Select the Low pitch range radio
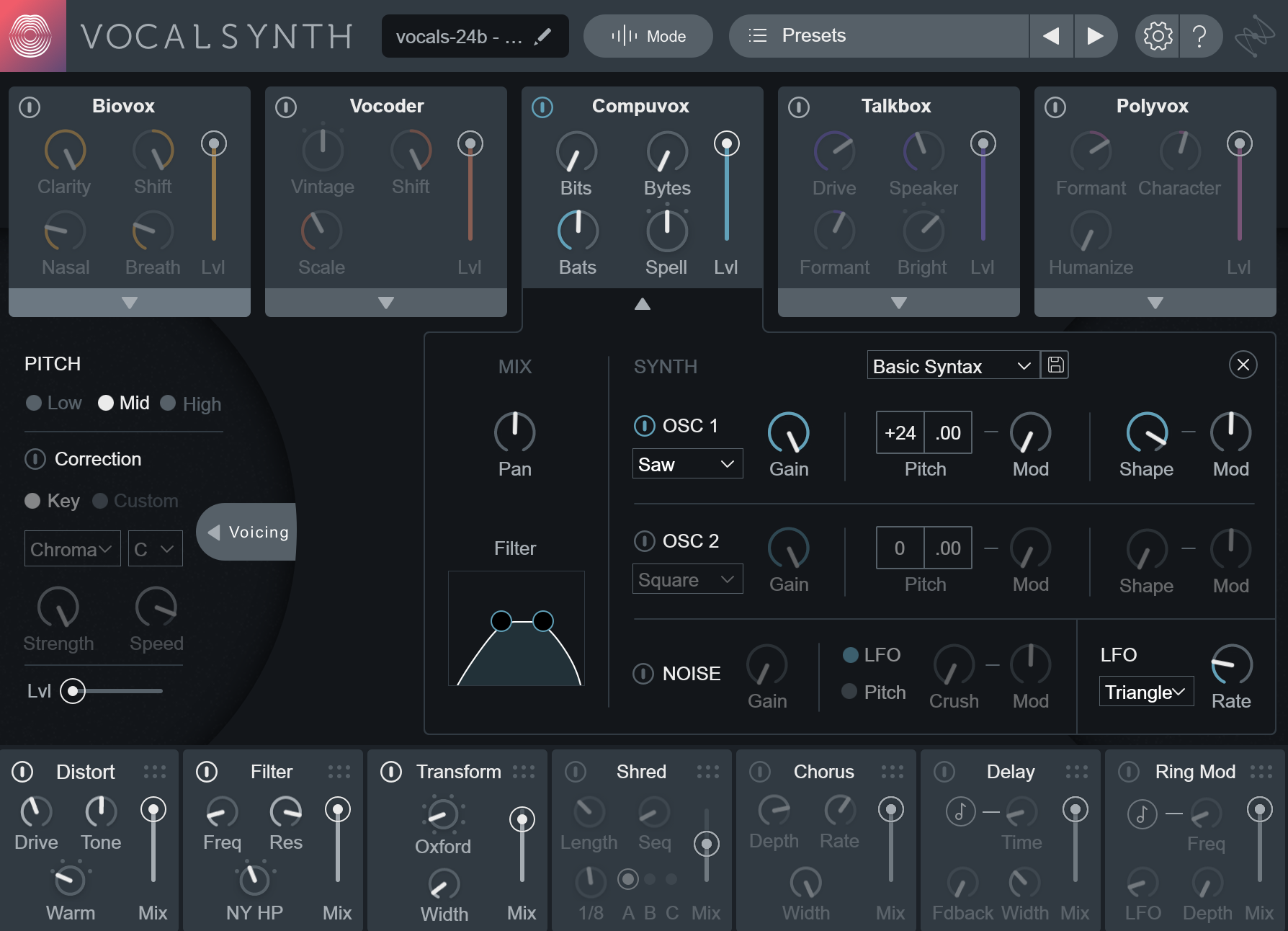This screenshot has height=931, width=1288. click(34, 403)
